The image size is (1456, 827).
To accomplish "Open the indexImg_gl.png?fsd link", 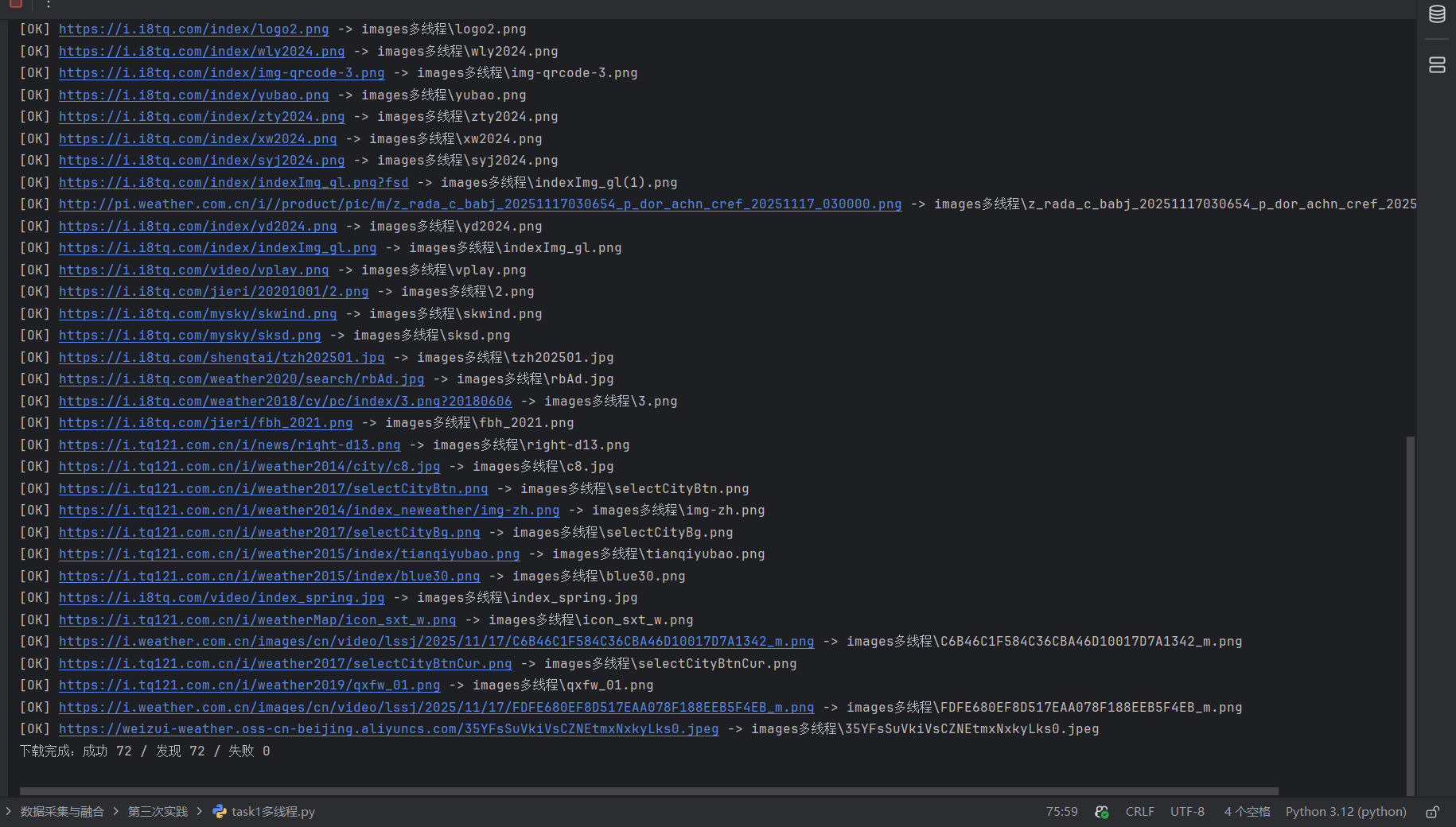I will click(x=233, y=183).
